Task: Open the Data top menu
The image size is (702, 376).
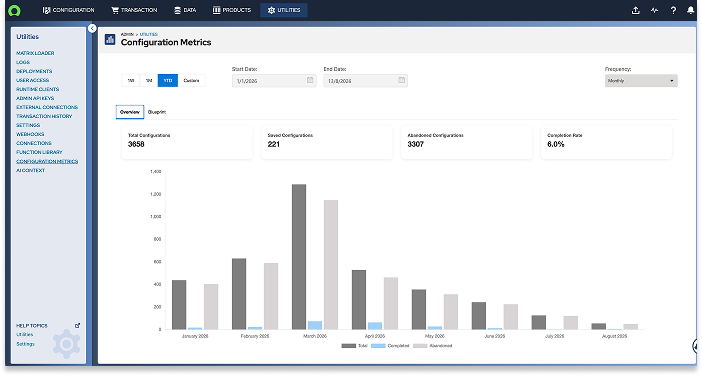Action: pos(185,10)
